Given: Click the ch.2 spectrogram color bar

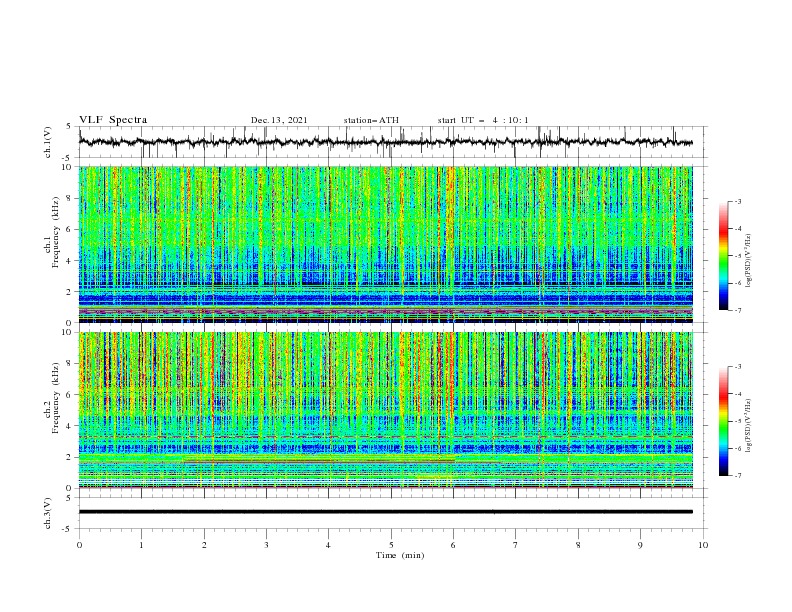Looking at the screenshot, I should 723,421.
